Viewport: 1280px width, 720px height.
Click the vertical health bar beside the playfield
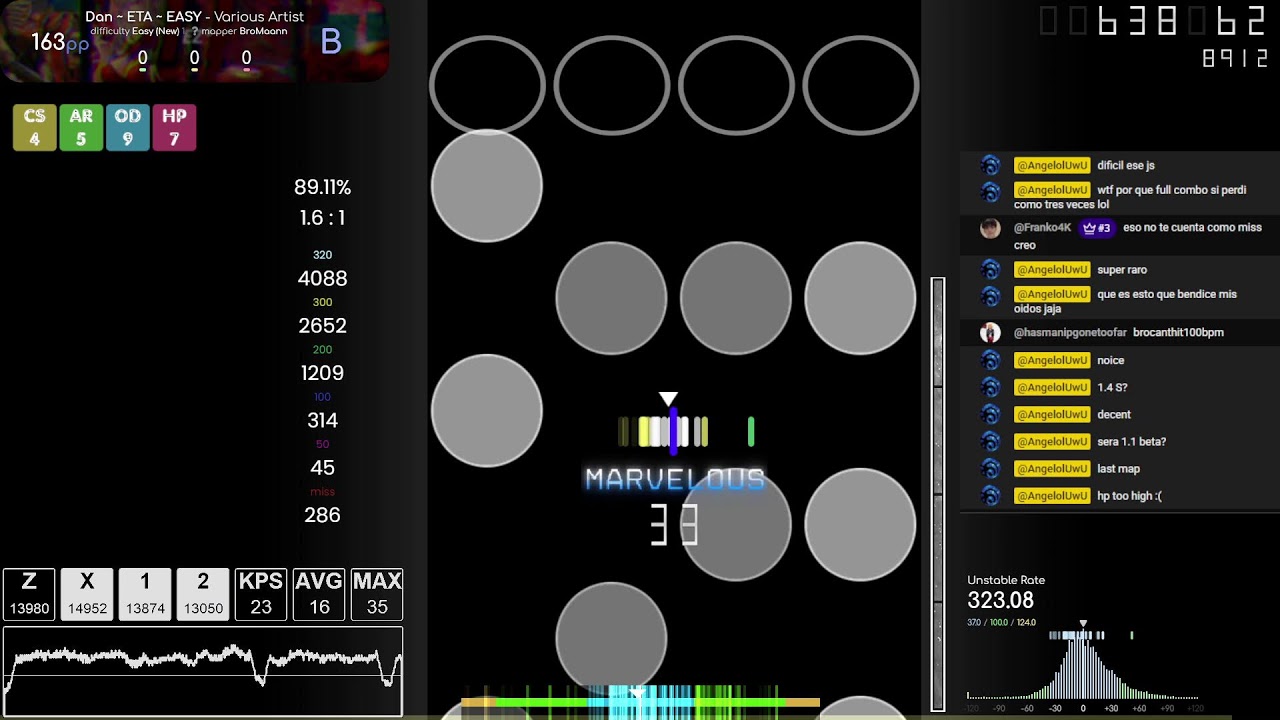point(938,494)
